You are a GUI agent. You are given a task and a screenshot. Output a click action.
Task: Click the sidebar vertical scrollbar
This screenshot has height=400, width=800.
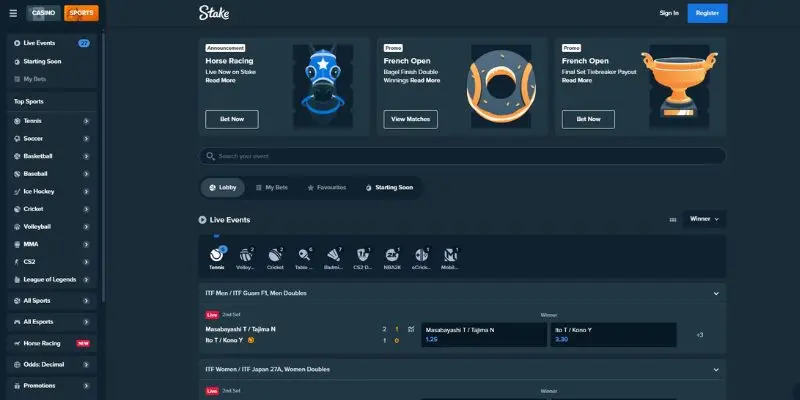[x=104, y=166]
